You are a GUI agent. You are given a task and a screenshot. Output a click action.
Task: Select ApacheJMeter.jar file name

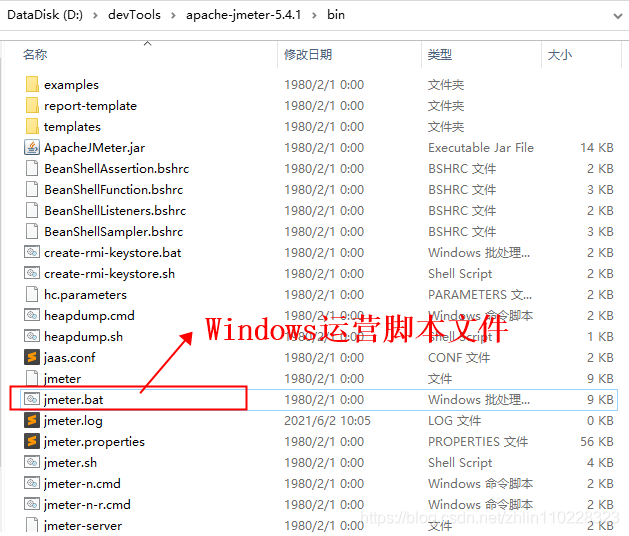click(x=95, y=148)
